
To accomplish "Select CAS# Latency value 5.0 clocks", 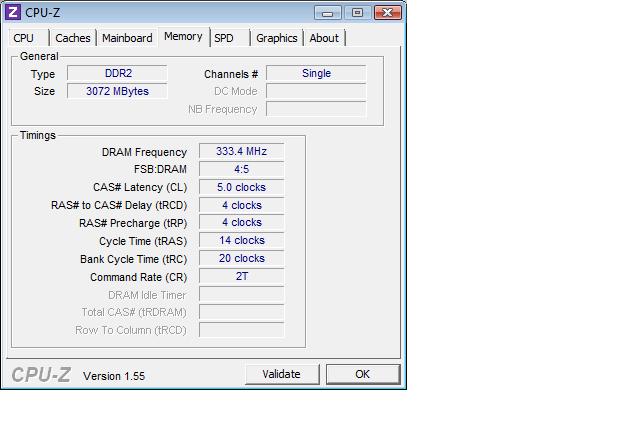I will point(242,187).
